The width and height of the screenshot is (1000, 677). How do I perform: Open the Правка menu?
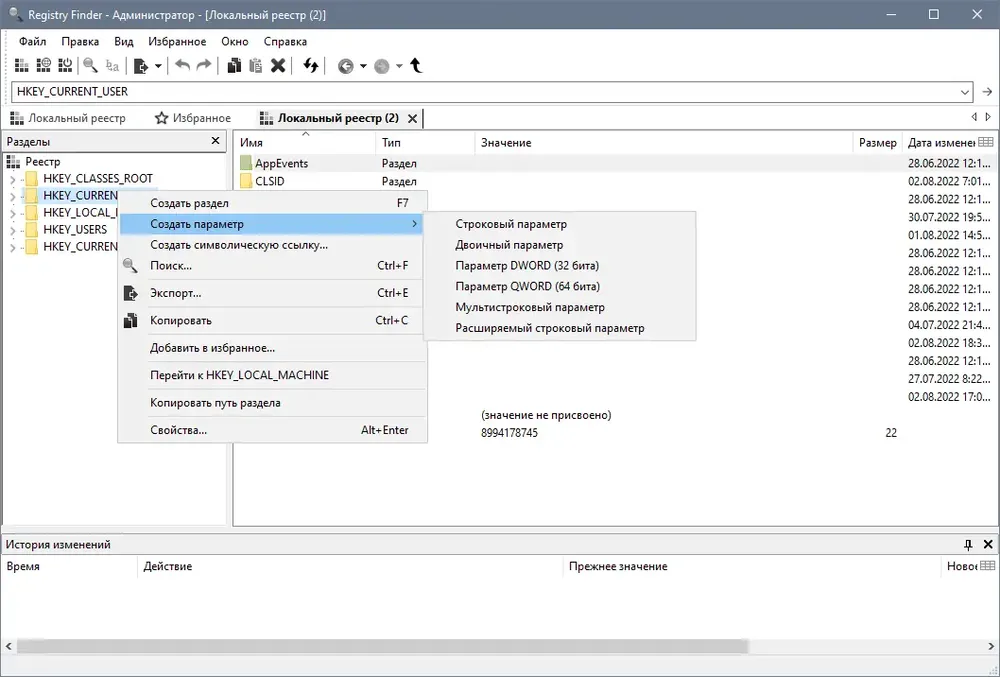click(80, 41)
